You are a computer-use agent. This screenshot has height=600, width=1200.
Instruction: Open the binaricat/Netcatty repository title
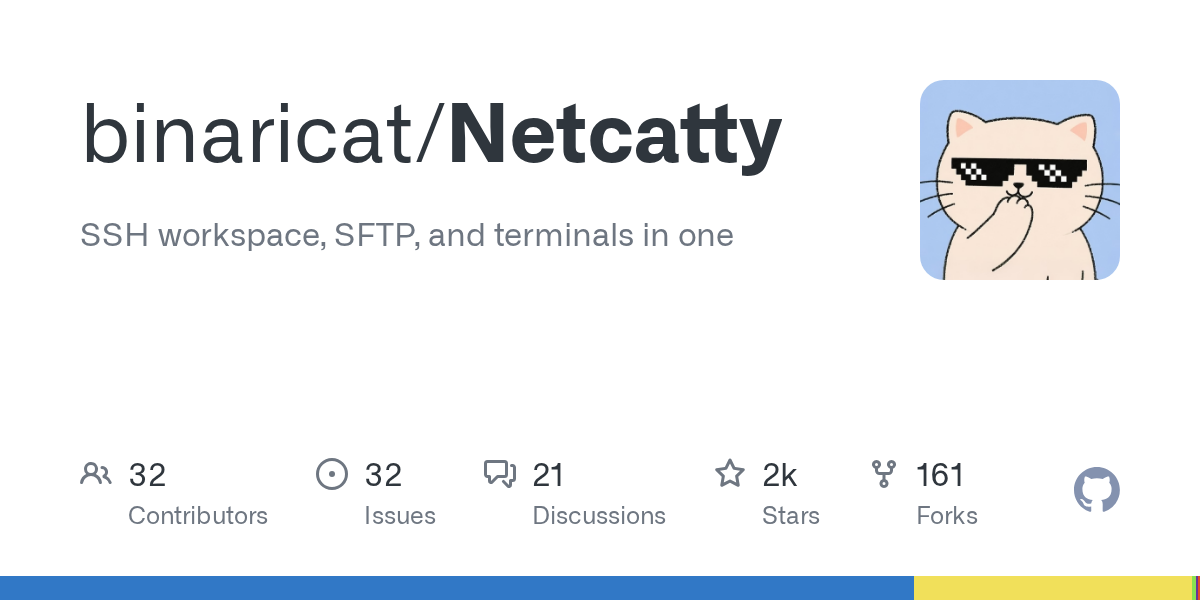(431, 134)
